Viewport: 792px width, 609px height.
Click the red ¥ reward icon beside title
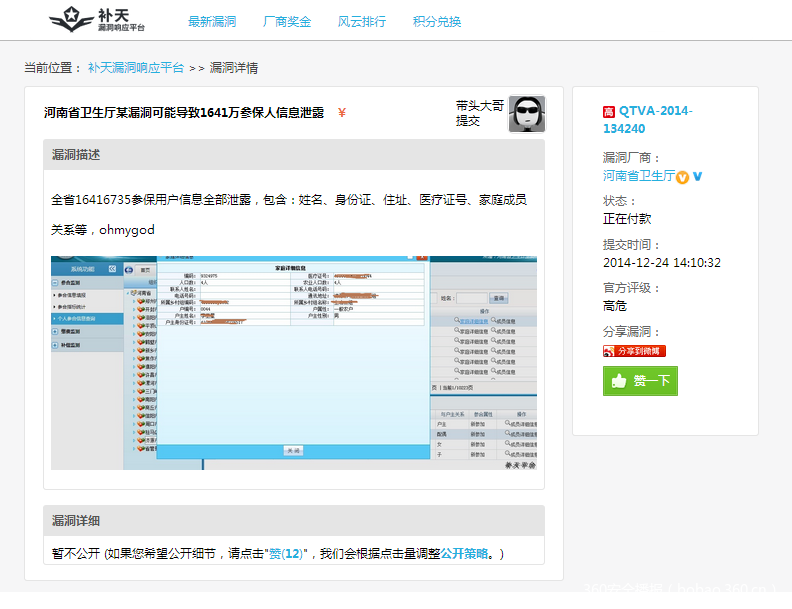(x=342, y=113)
